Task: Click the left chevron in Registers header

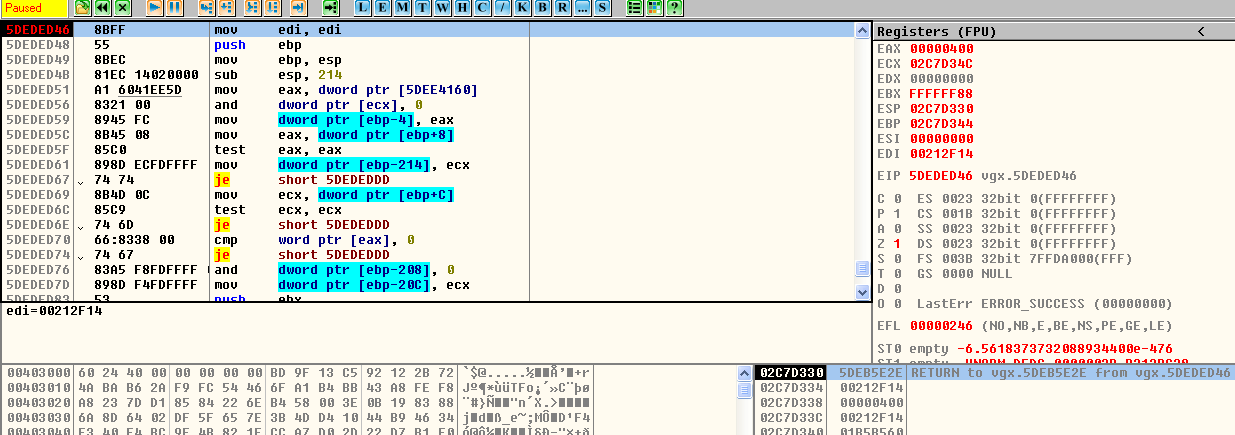Action: point(1200,31)
